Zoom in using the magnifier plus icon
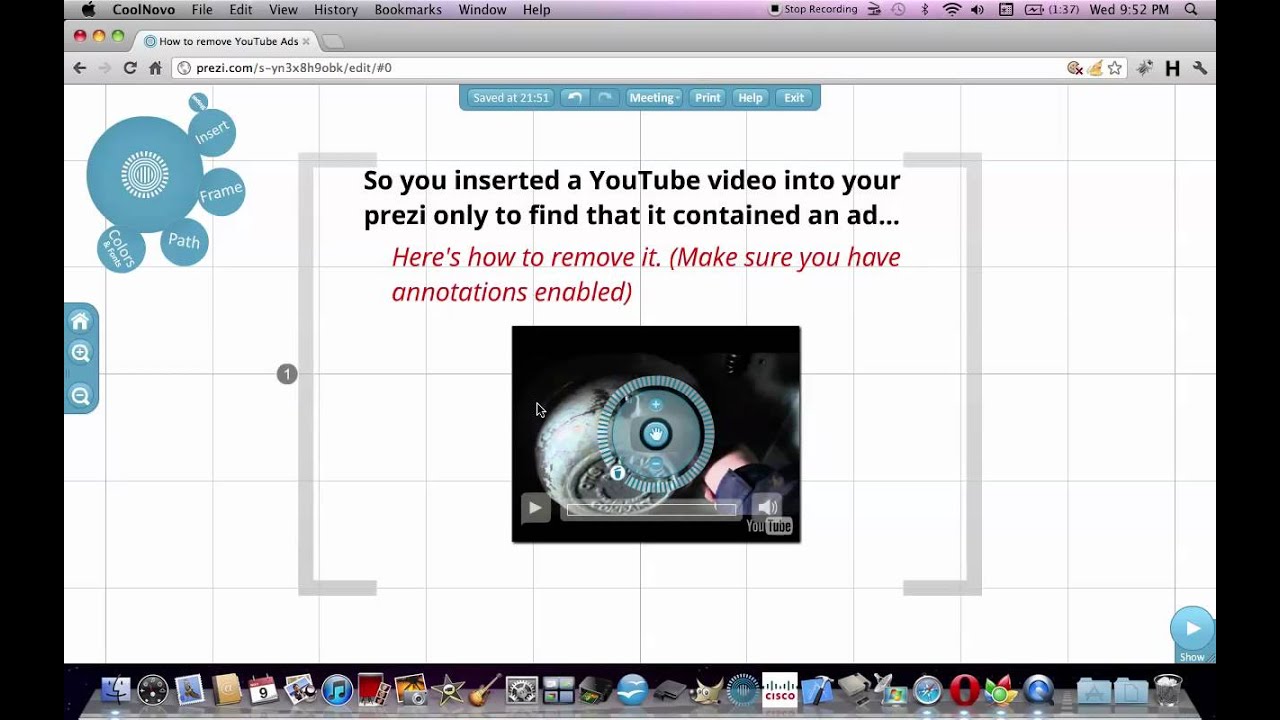 80,353
